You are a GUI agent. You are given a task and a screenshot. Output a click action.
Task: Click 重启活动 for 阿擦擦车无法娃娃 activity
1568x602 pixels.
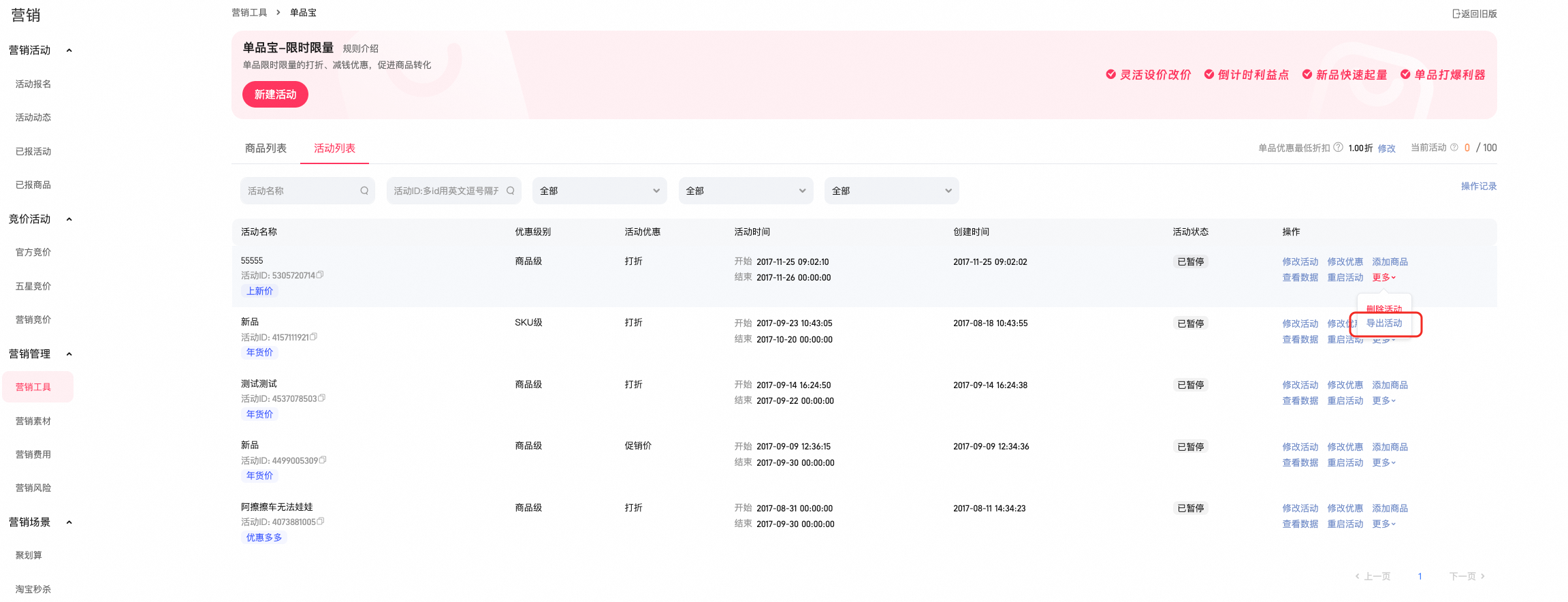point(1345,524)
